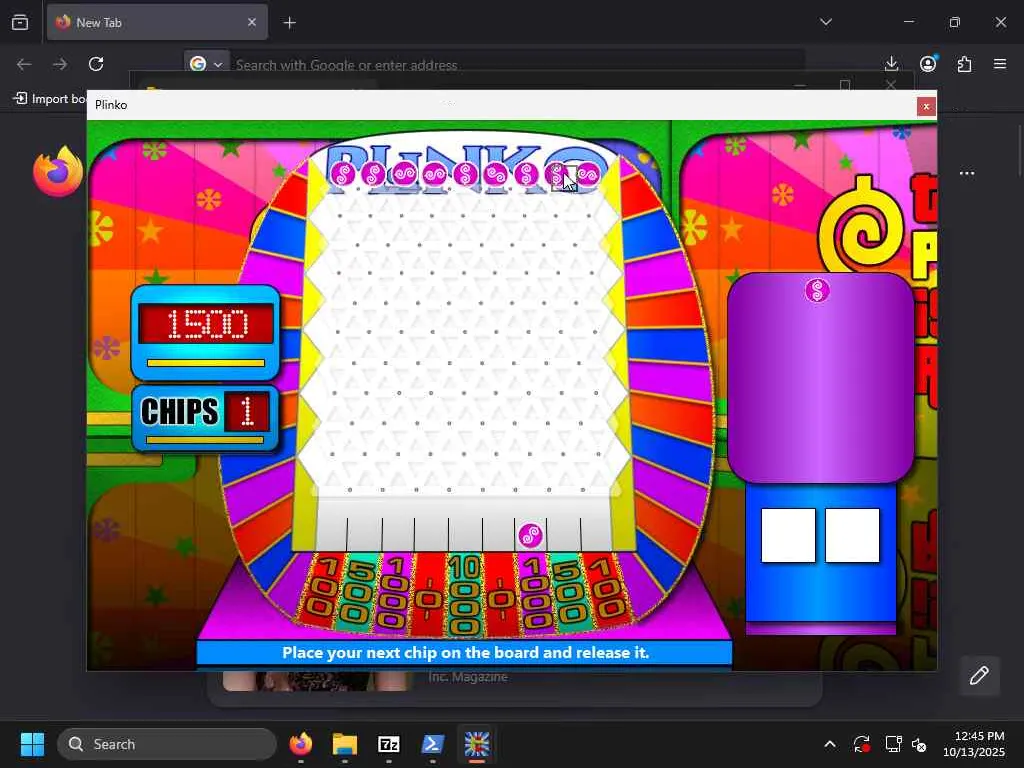
Task: Open File Explorer from the taskbar
Action: point(345,744)
